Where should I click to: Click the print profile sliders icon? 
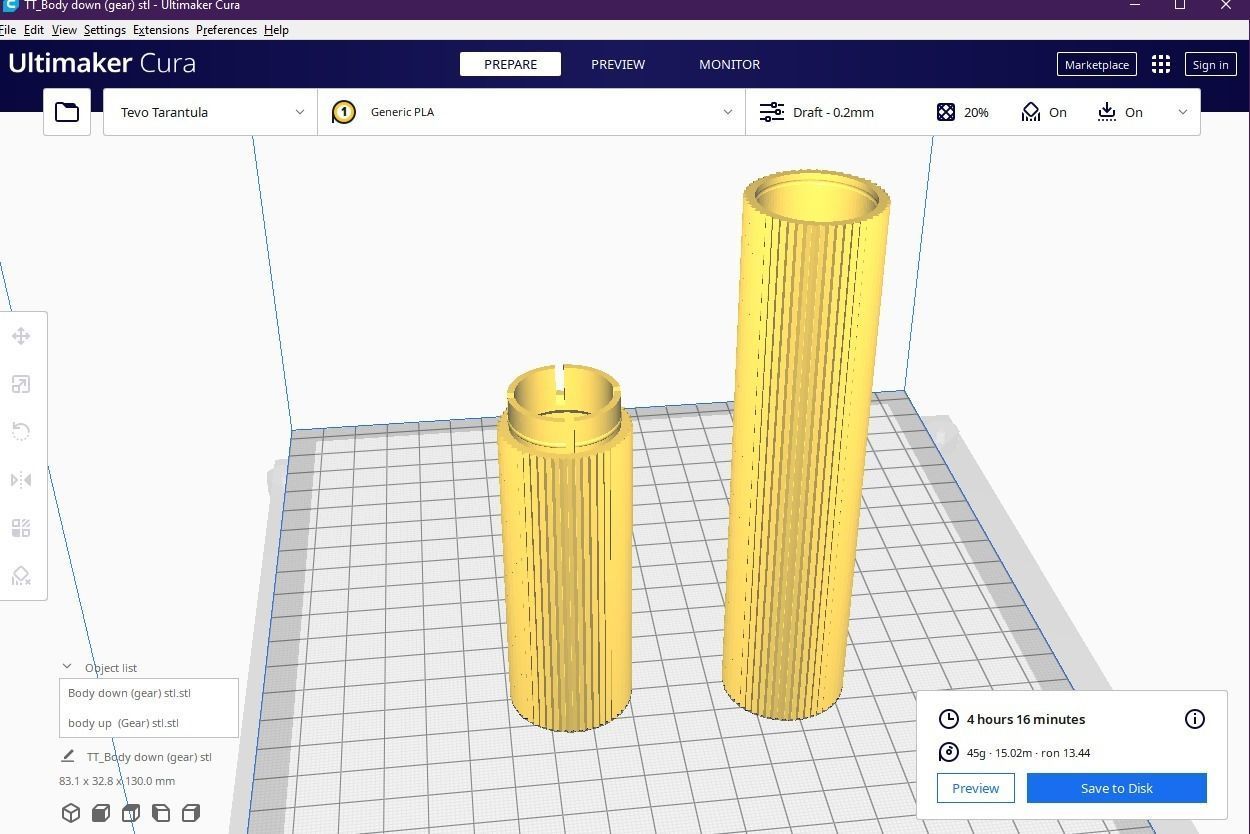pyautogui.click(x=772, y=112)
